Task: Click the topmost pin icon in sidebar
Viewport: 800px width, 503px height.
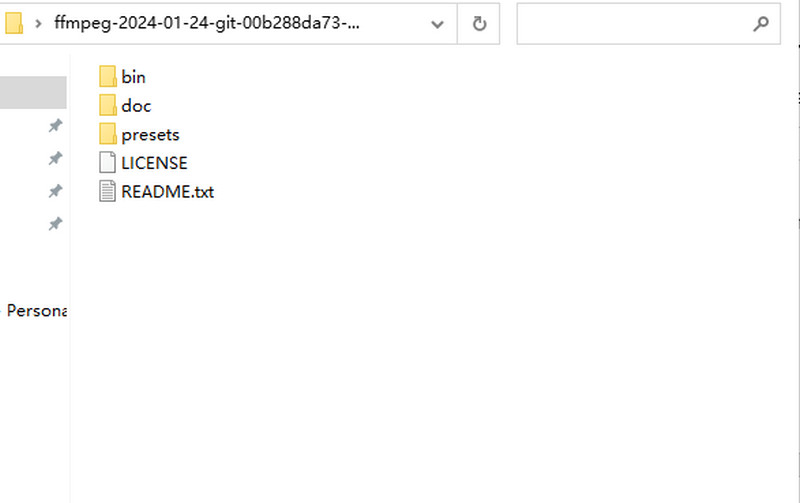Action: (x=55, y=126)
